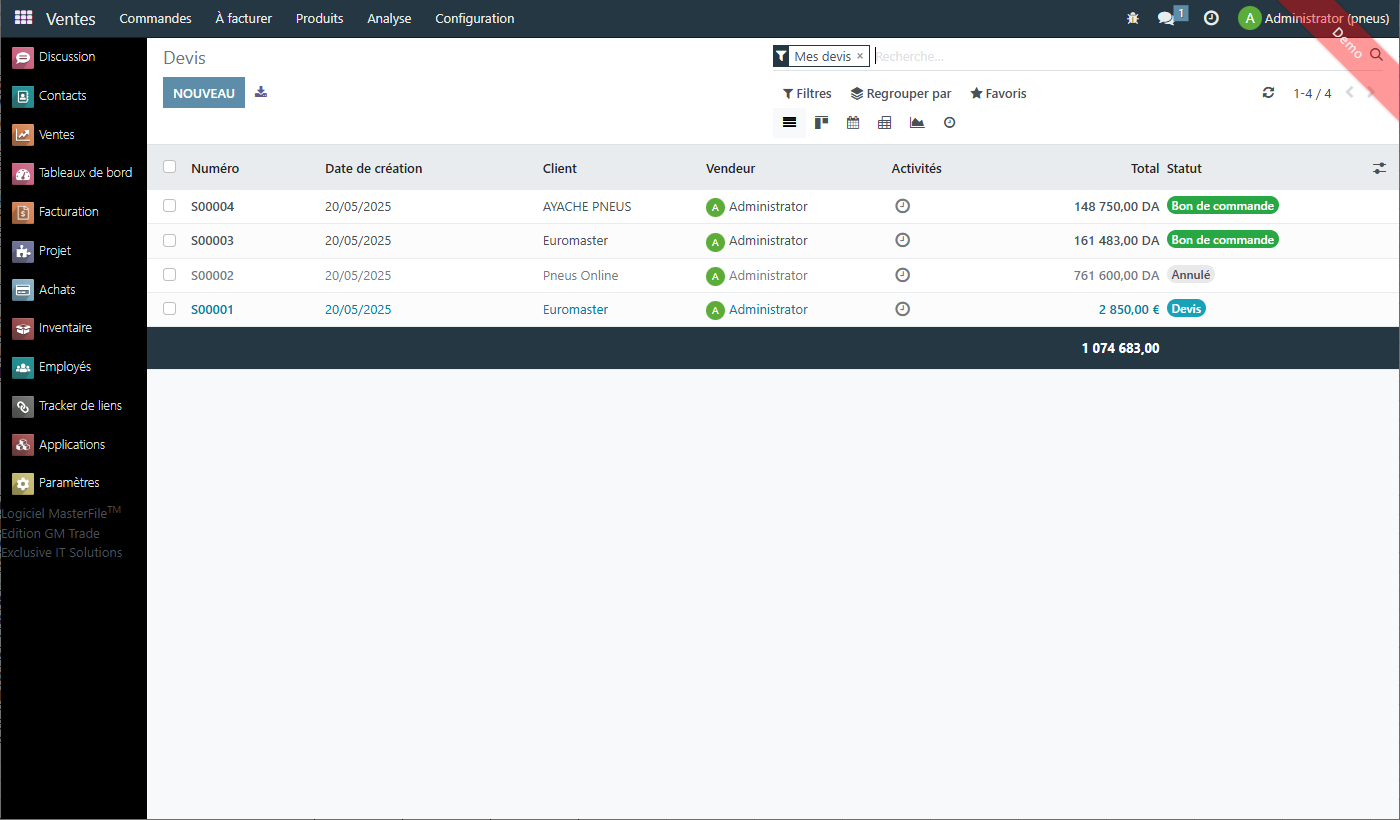
Task: Click client AYACHE PNEUS cell
Action: pos(587,206)
